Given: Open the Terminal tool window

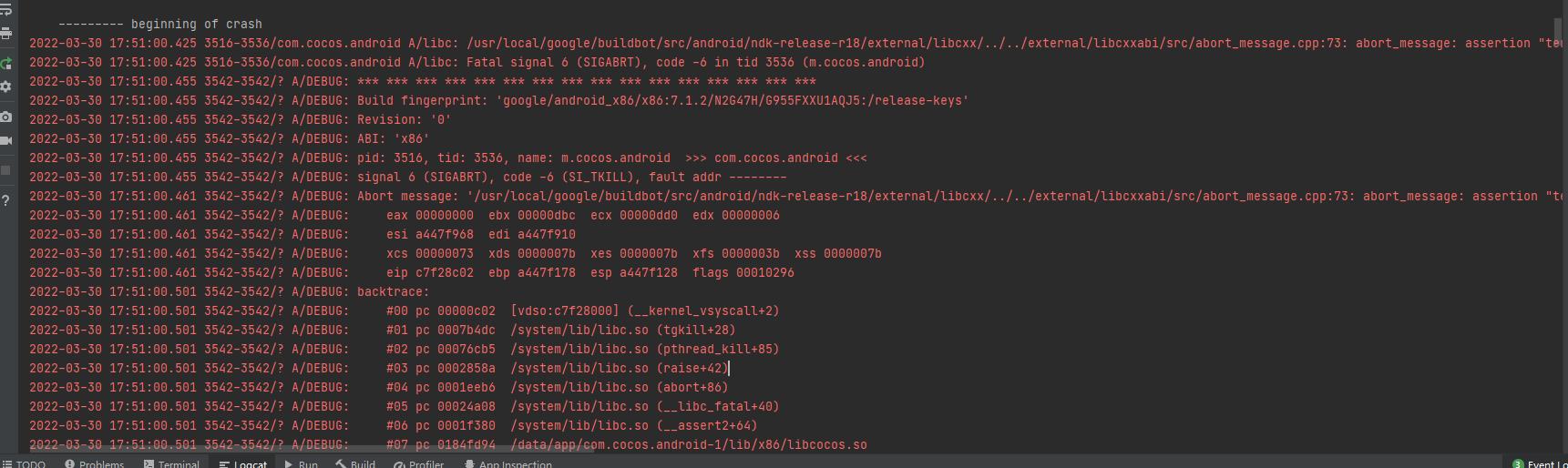Looking at the screenshot, I should click(x=171, y=463).
